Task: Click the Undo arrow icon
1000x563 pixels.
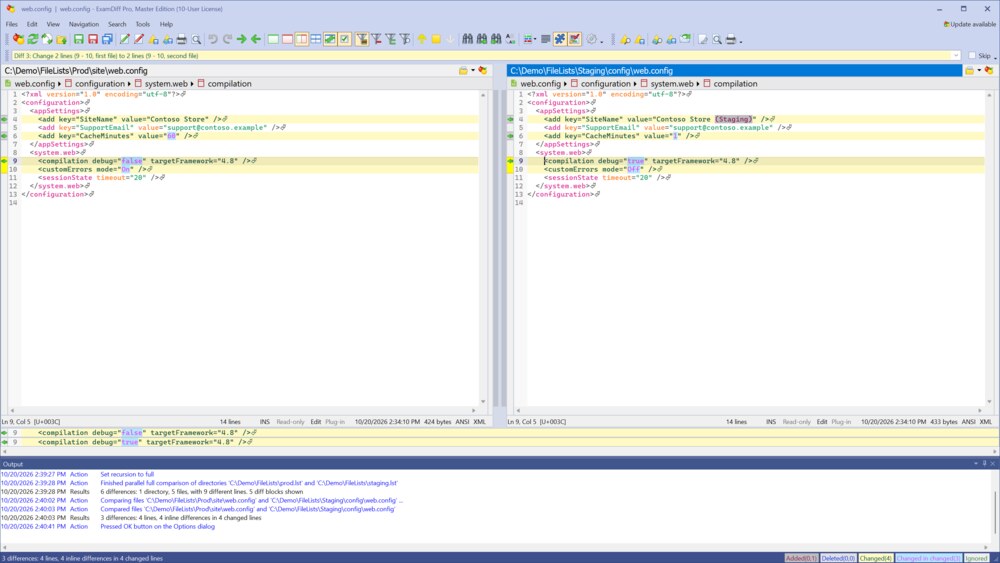Action: 213,40
